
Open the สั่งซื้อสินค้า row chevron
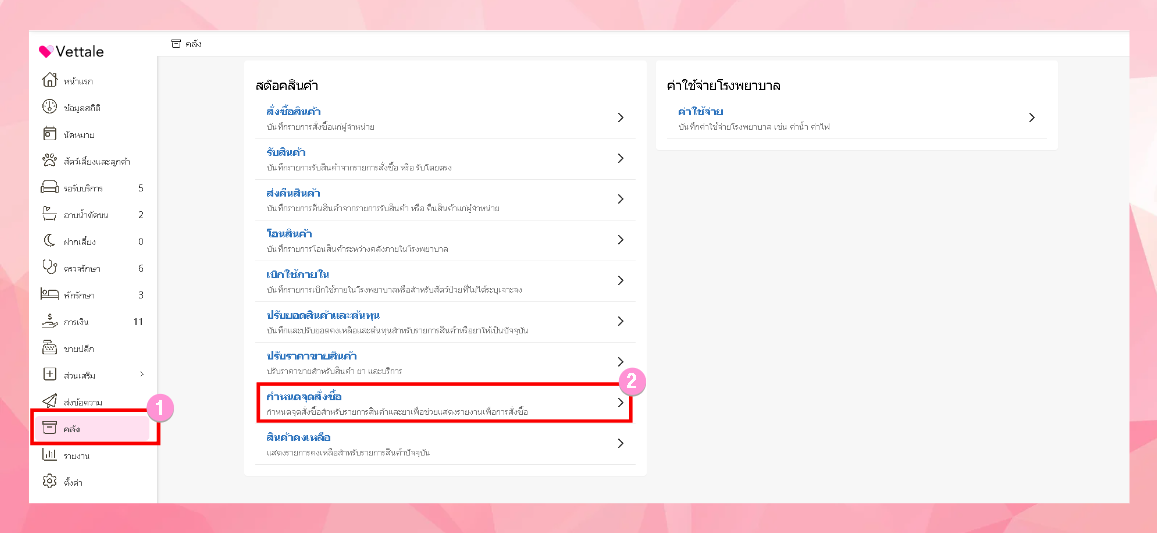[x=621, y=117]
